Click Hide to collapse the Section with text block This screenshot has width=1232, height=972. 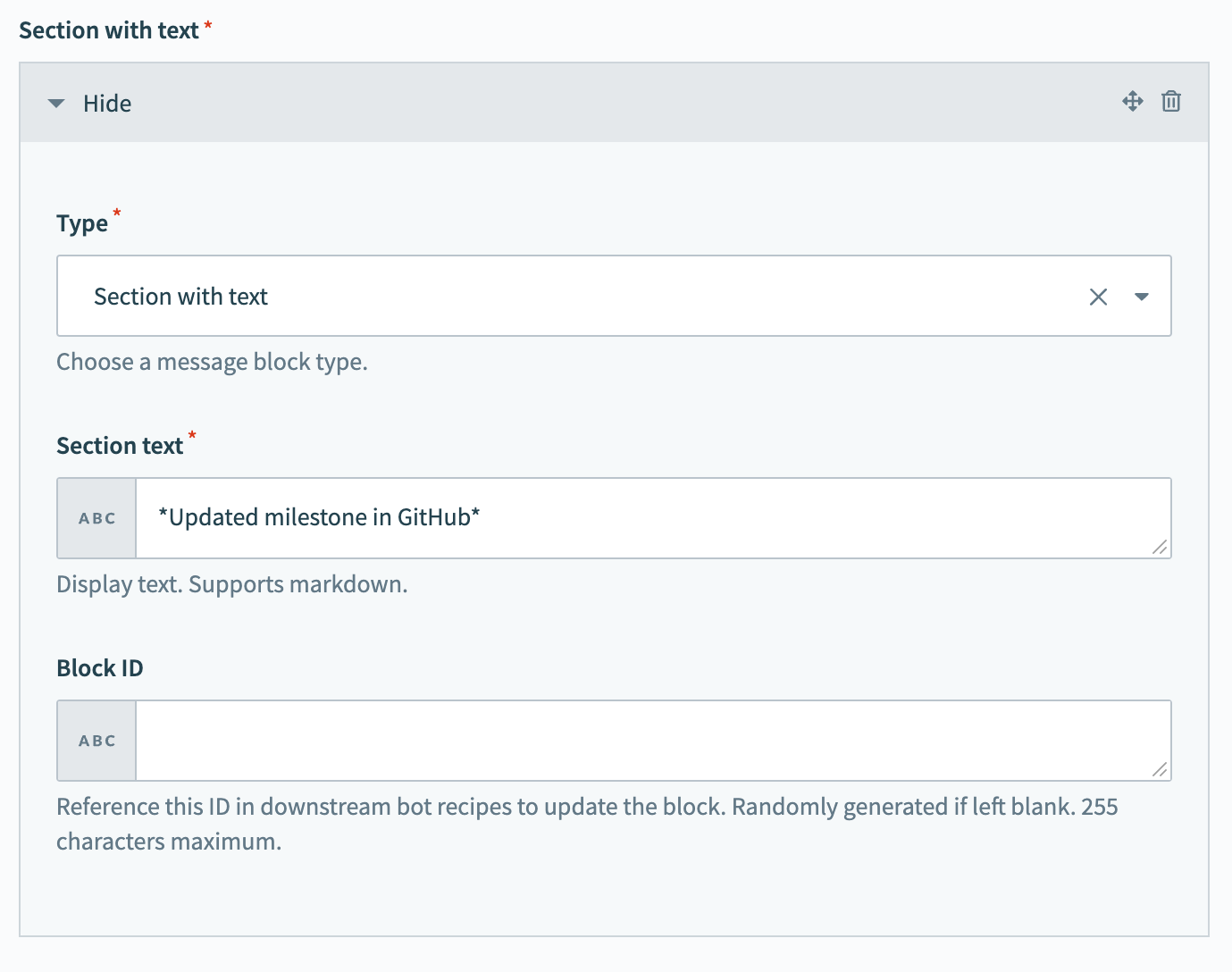click(x=107, y=103)
